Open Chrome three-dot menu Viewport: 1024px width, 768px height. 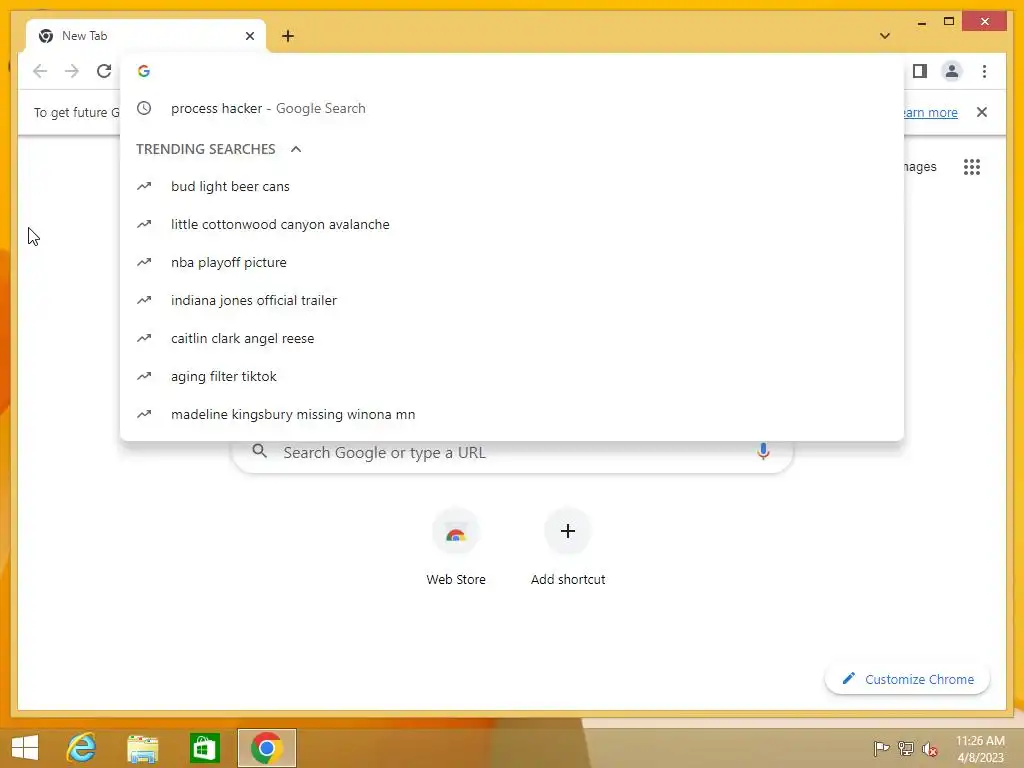(x=984, y=71)
